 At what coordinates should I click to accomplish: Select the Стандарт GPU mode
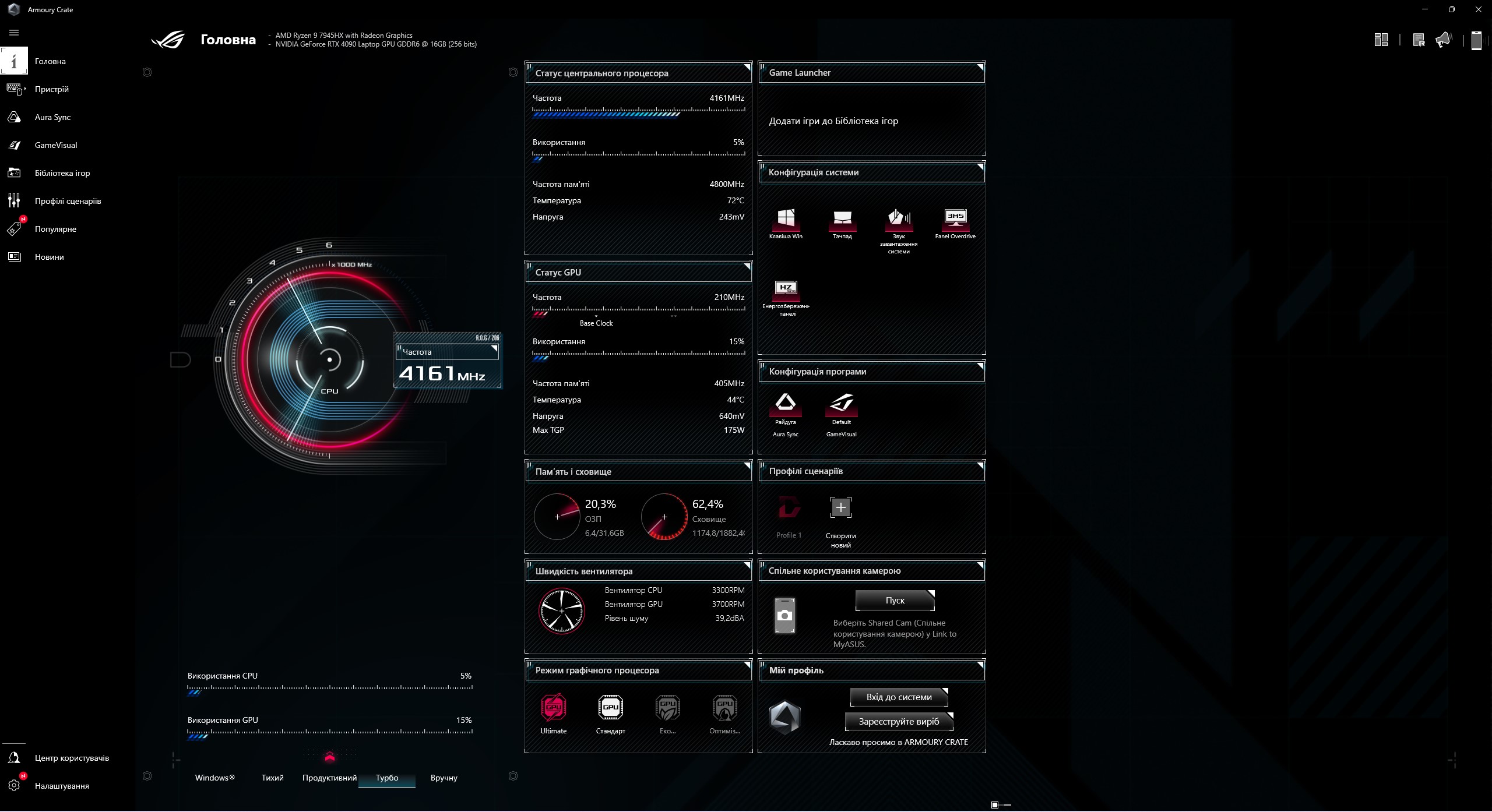(x=610, y=708)
